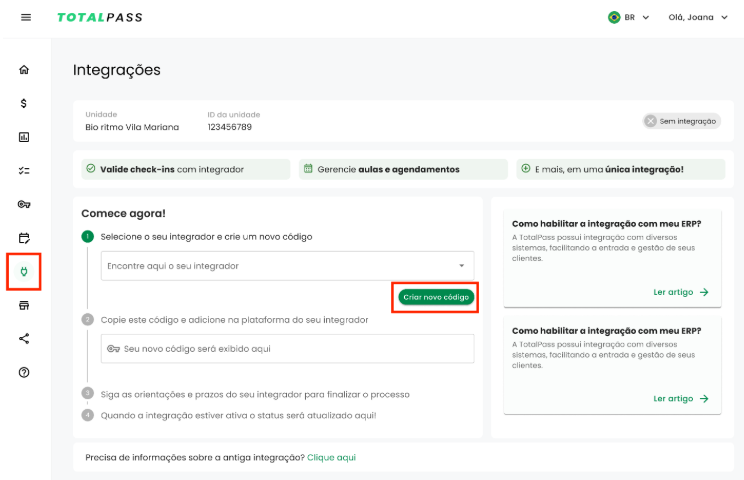Open the store icon in sidebar

click(x=24, y=305)
